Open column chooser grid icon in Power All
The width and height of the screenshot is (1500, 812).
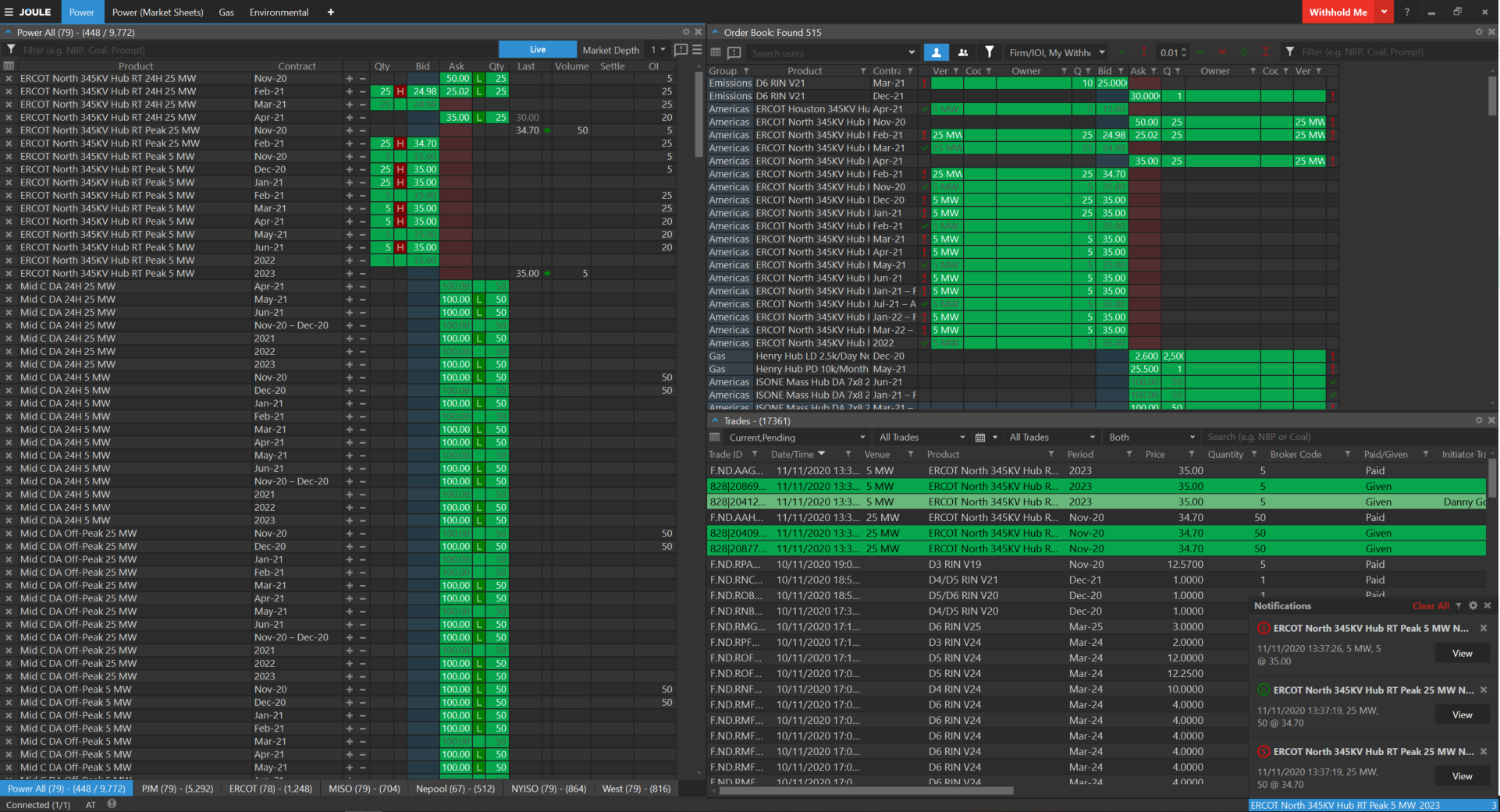pyautogui.click(x=9, y=66)
